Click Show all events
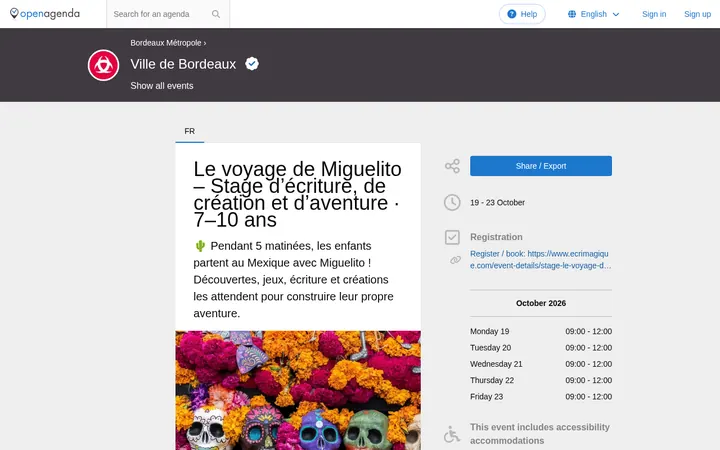This screenshot has width=720, height=450. click(162, 86)
